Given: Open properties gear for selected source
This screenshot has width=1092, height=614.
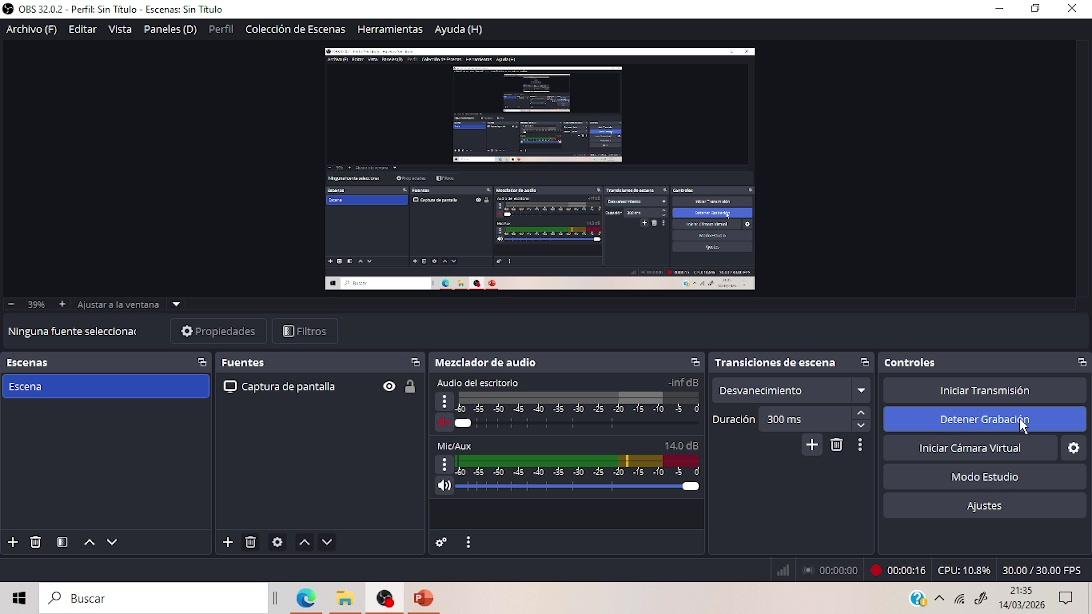Looking at the screenshot, I should pos(277,543).
